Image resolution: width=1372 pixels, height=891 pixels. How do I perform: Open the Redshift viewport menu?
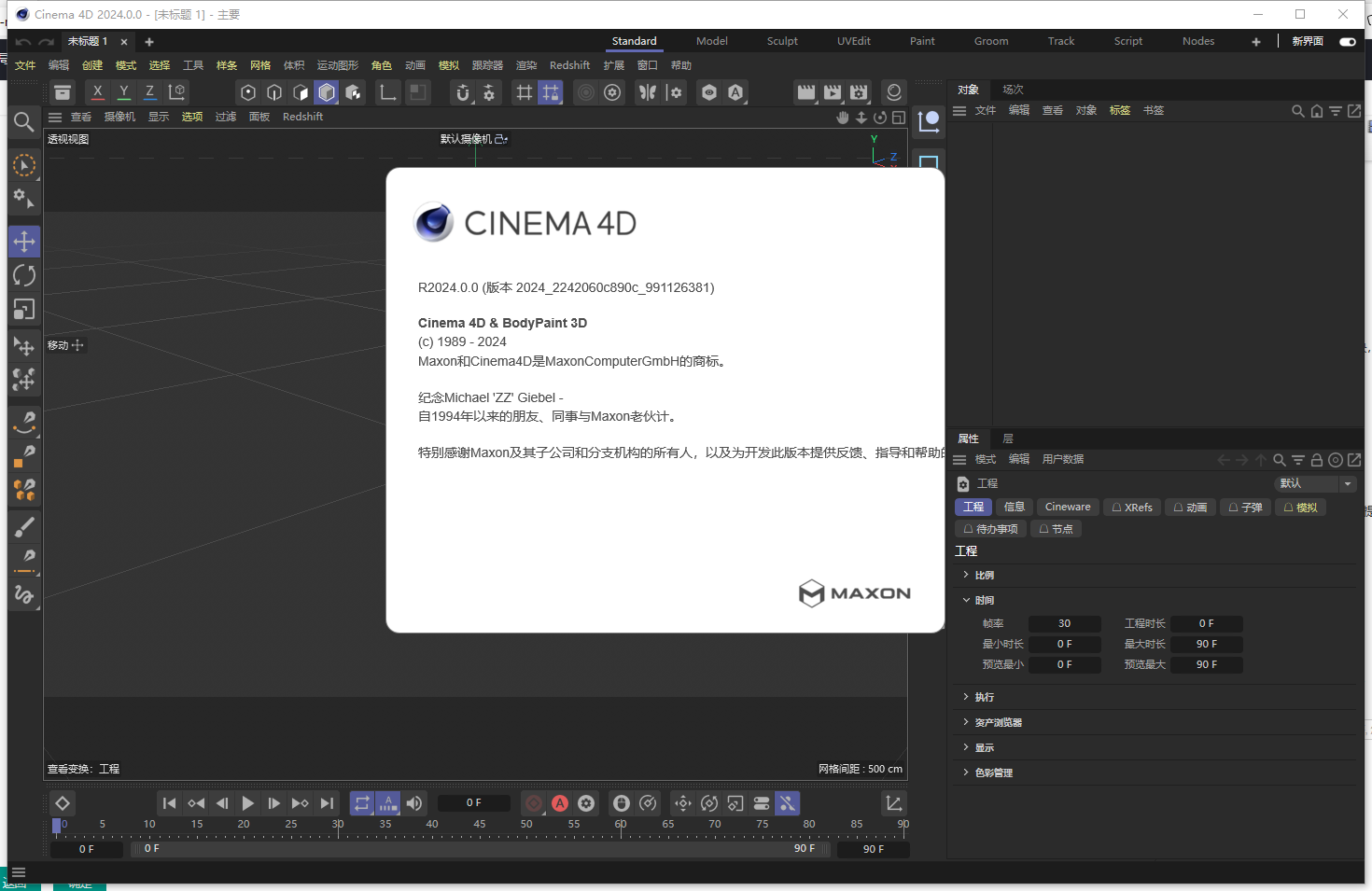302,116
